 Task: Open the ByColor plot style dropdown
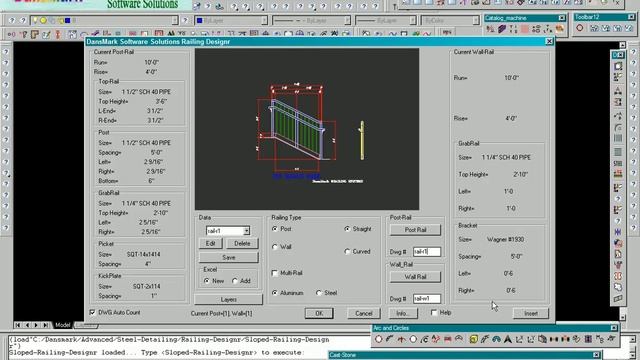point(476,20)
